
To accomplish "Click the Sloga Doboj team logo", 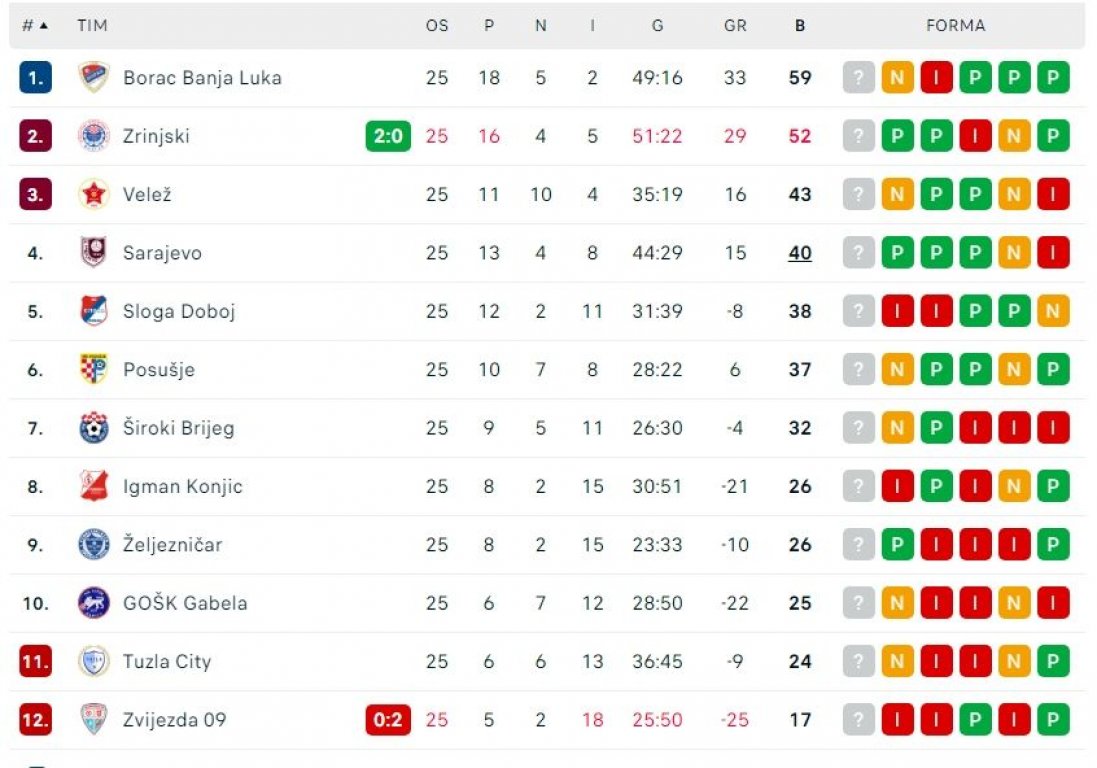I will (x=93, y=311).
